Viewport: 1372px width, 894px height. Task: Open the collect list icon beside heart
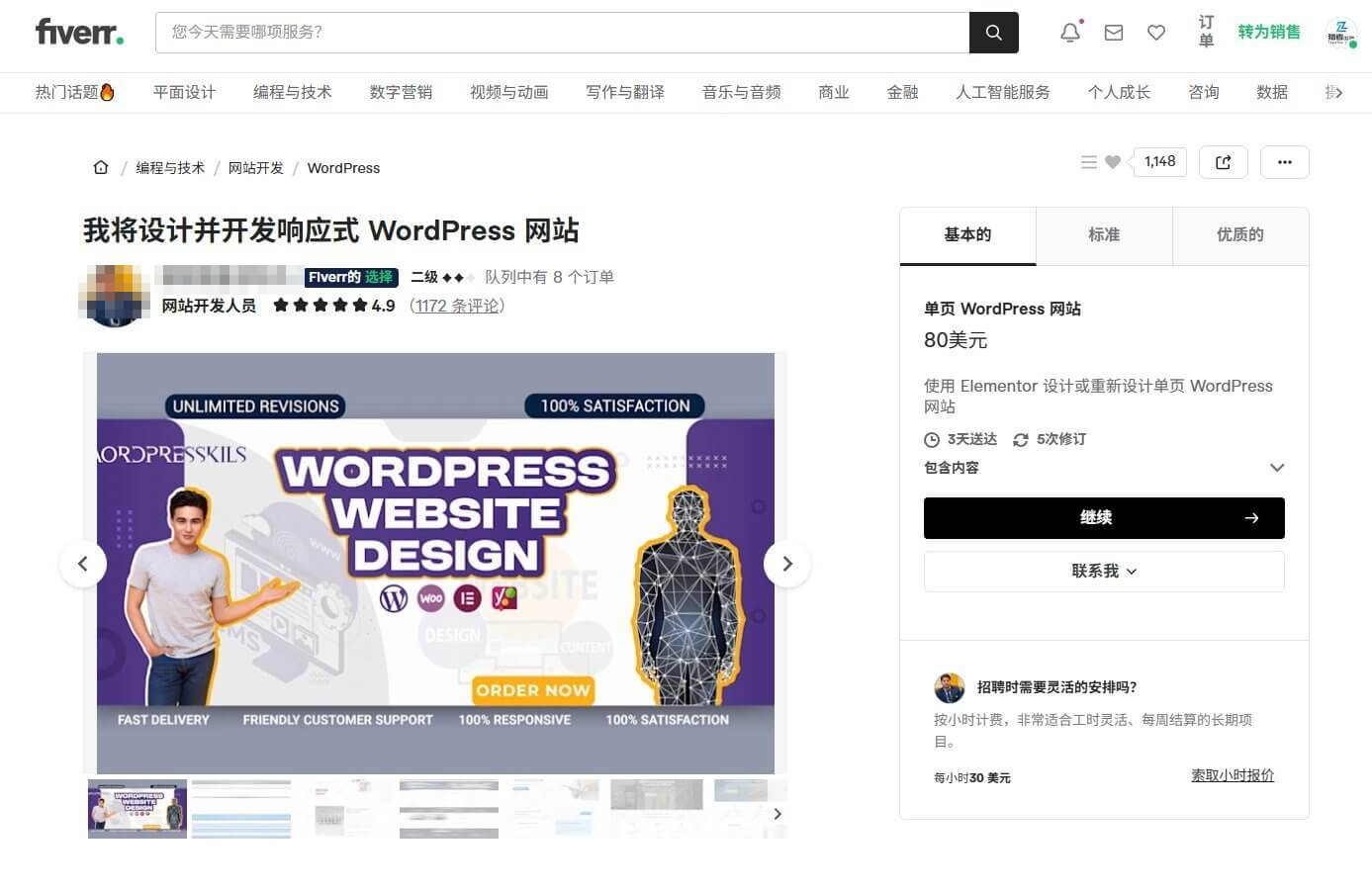[x=1089, y=162]
